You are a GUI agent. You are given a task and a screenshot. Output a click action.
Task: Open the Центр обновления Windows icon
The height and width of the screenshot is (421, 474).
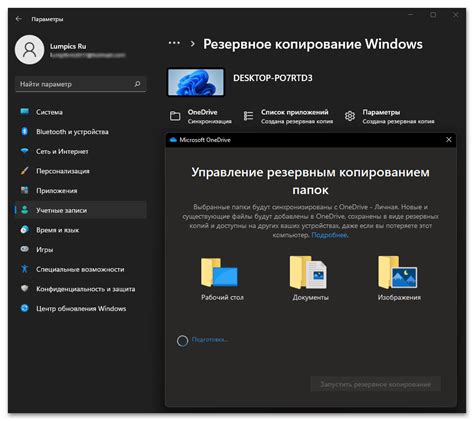[x=25, y=308]
